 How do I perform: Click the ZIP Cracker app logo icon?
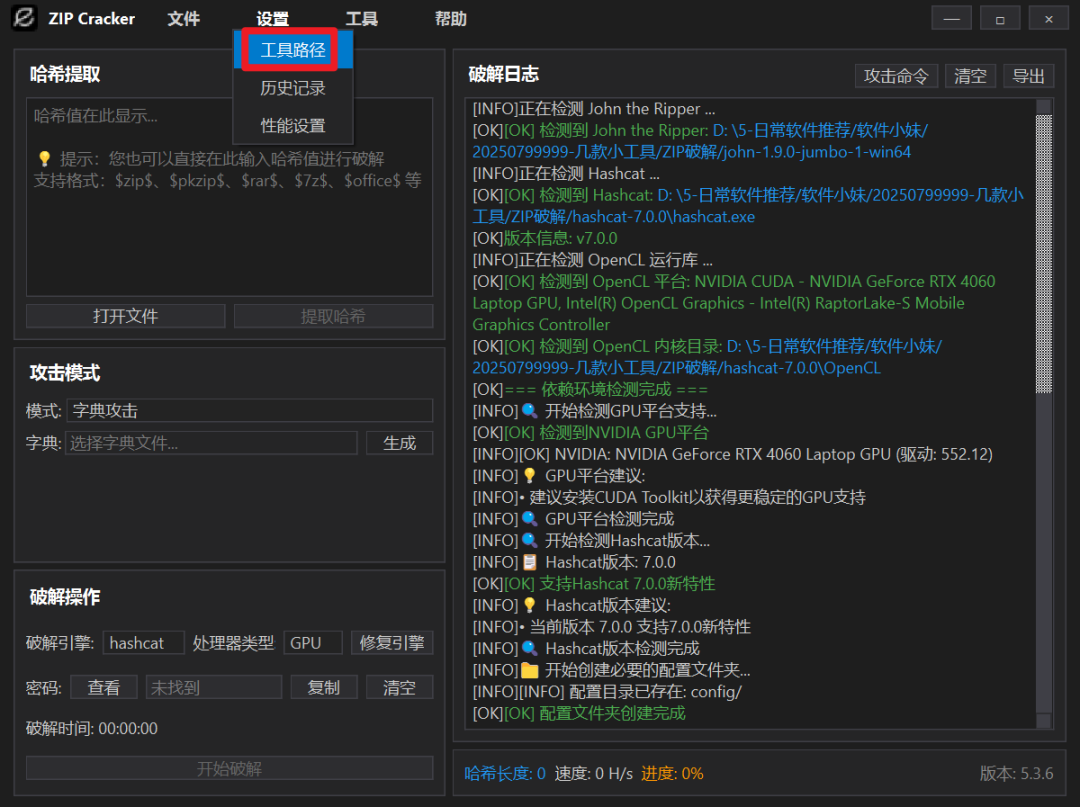(x=24, y=18)
